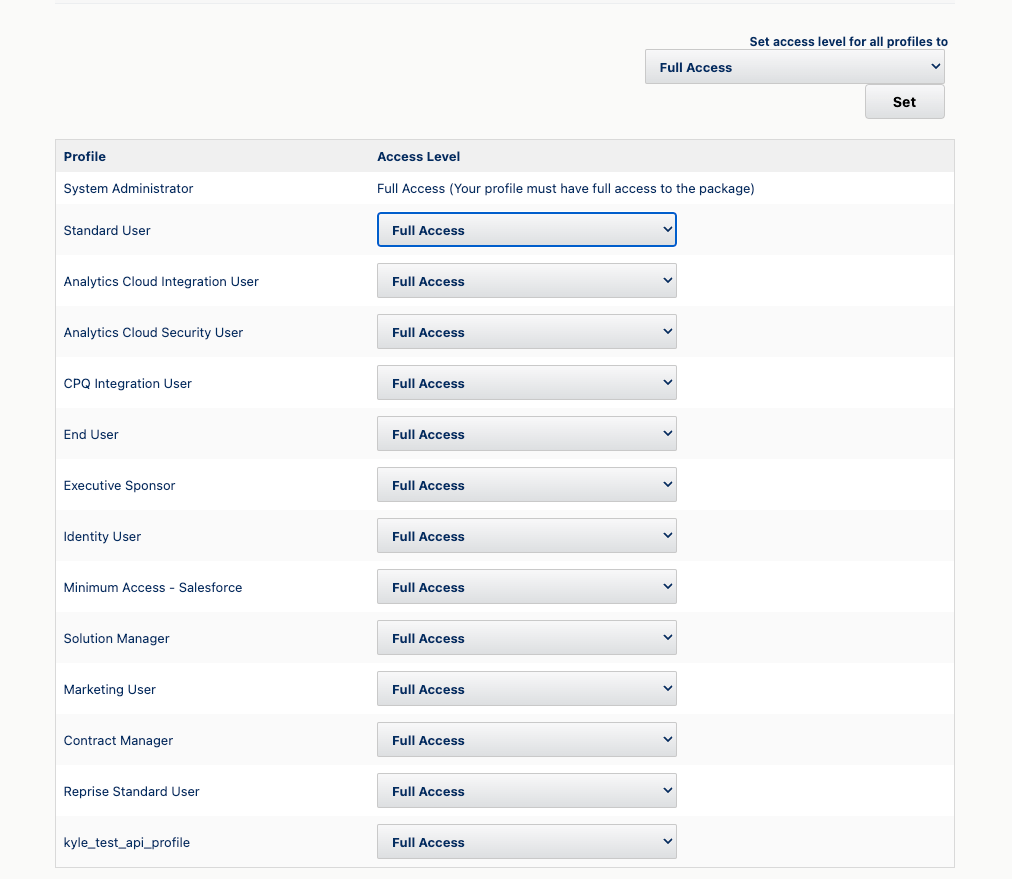Open the Minimum Access - Salesforce dropdown

(x=527, y=586)
